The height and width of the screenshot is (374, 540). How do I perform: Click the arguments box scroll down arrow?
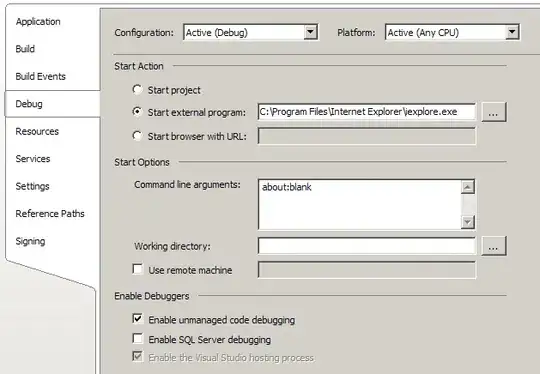[468, 222]
